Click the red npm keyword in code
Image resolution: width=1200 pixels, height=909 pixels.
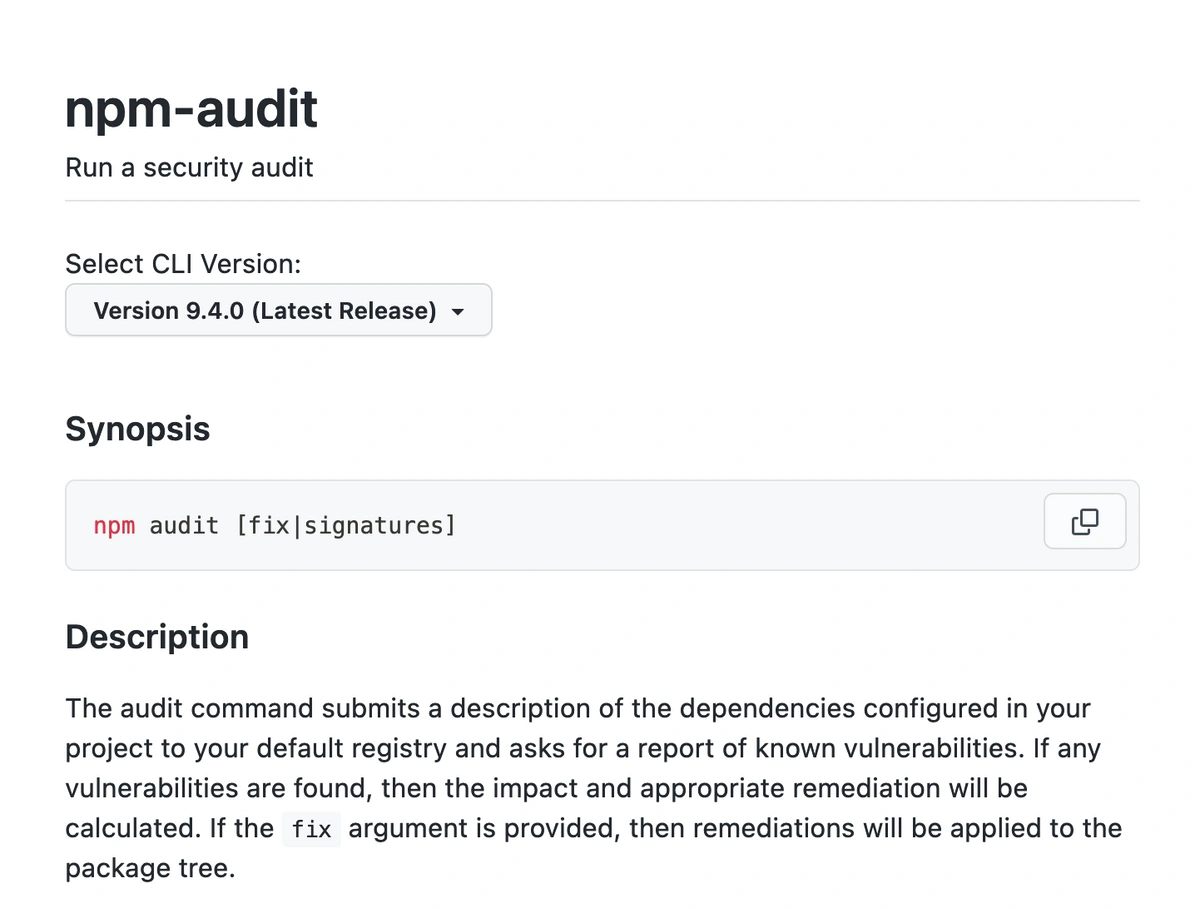[114, 525]
